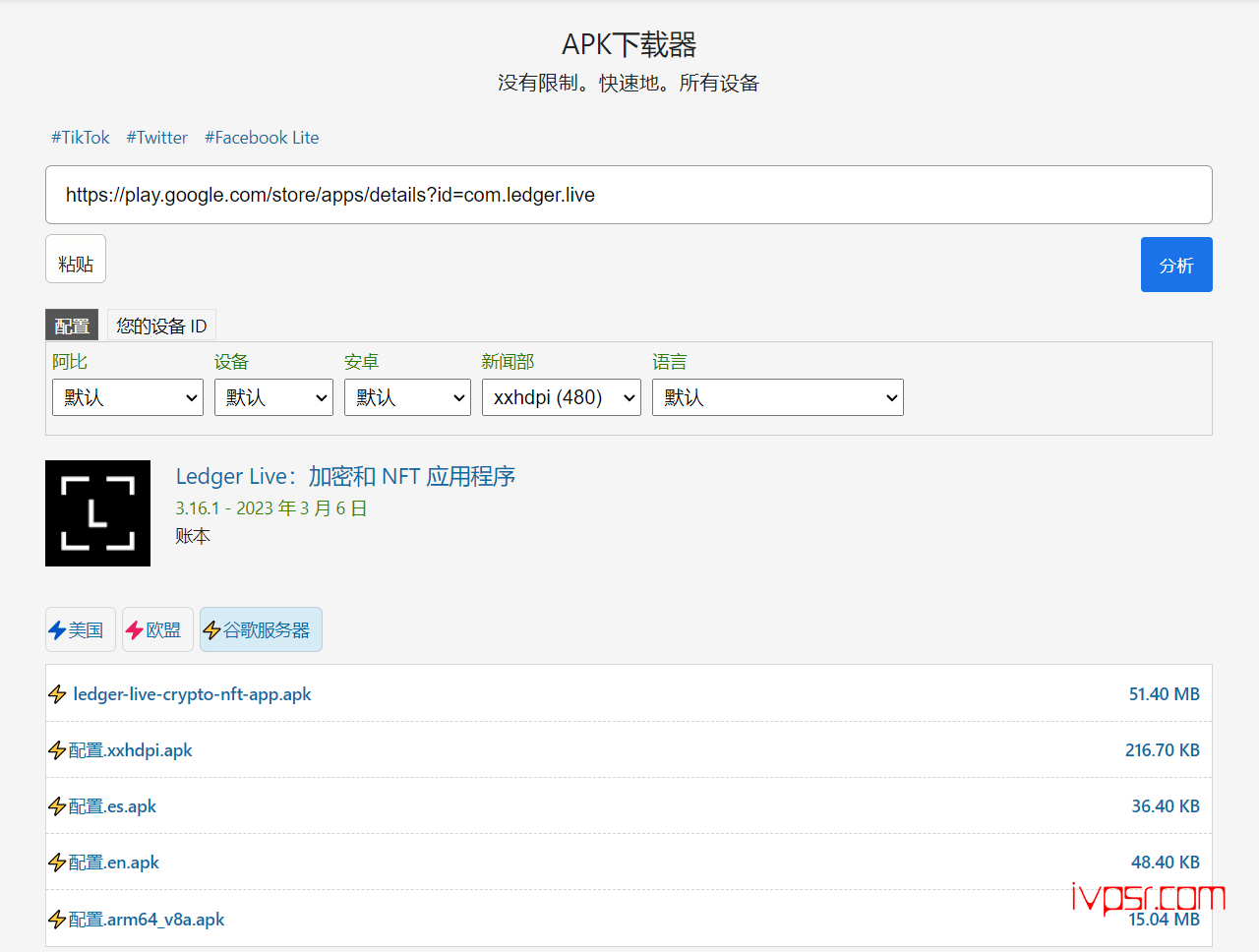Click the 分析 button
1259x952 pixels.
(1176, 265)
